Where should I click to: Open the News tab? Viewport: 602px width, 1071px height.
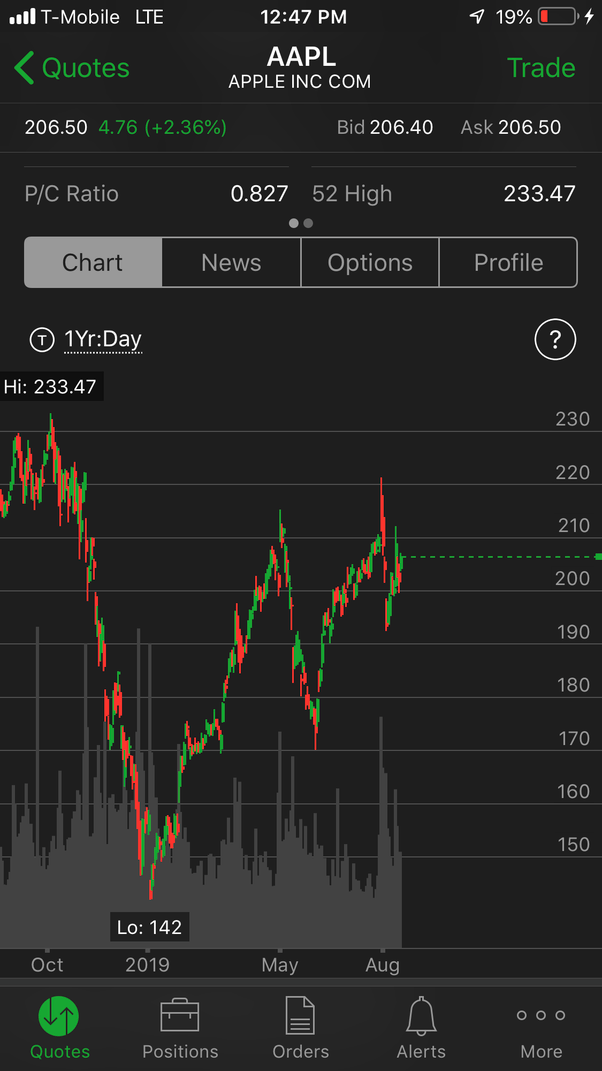tap(231, 262)
